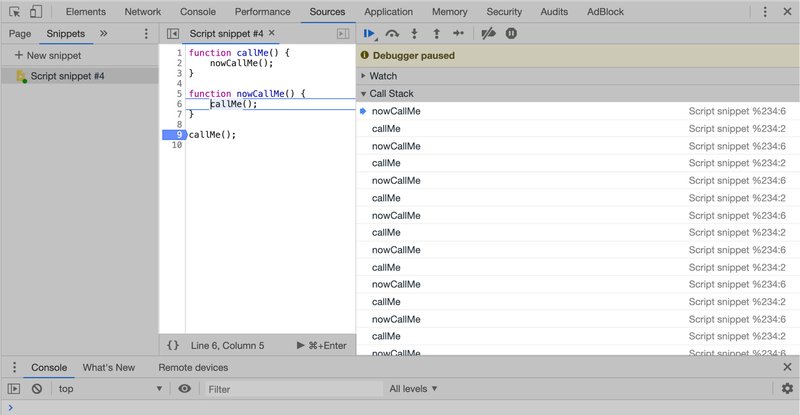800x415 pixels.
Task: Click the console prompt input
Action: [403, 407]
